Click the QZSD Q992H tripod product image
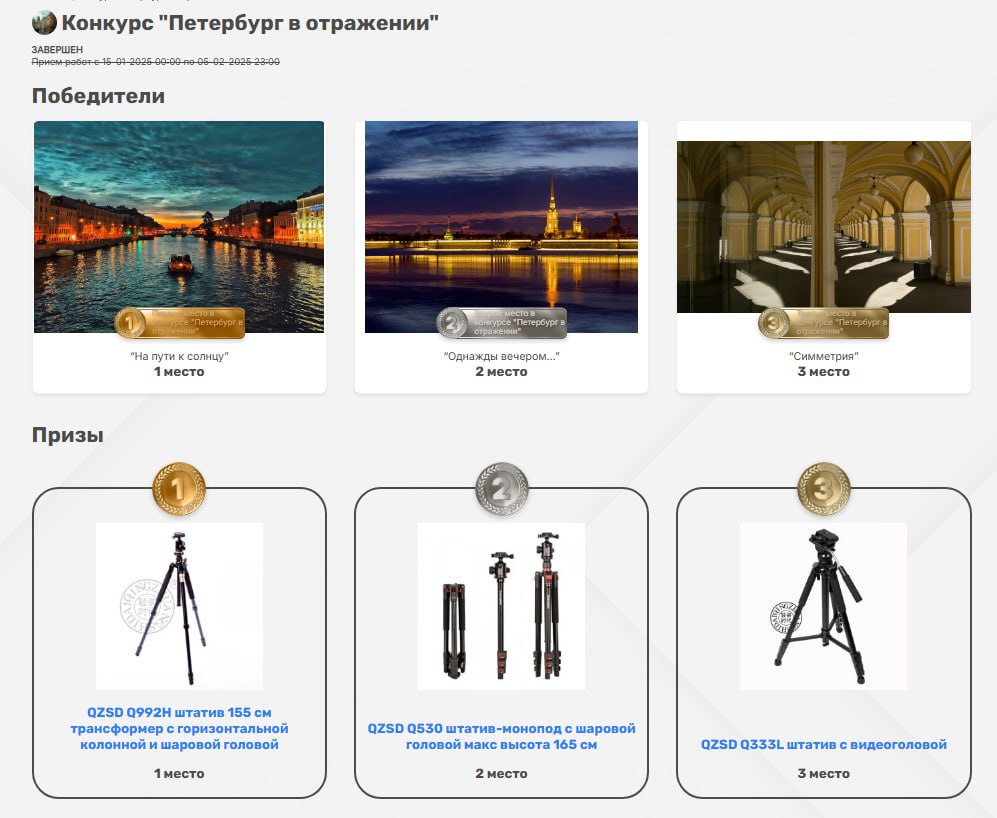 pyautogui.click(x=179, y=606)
